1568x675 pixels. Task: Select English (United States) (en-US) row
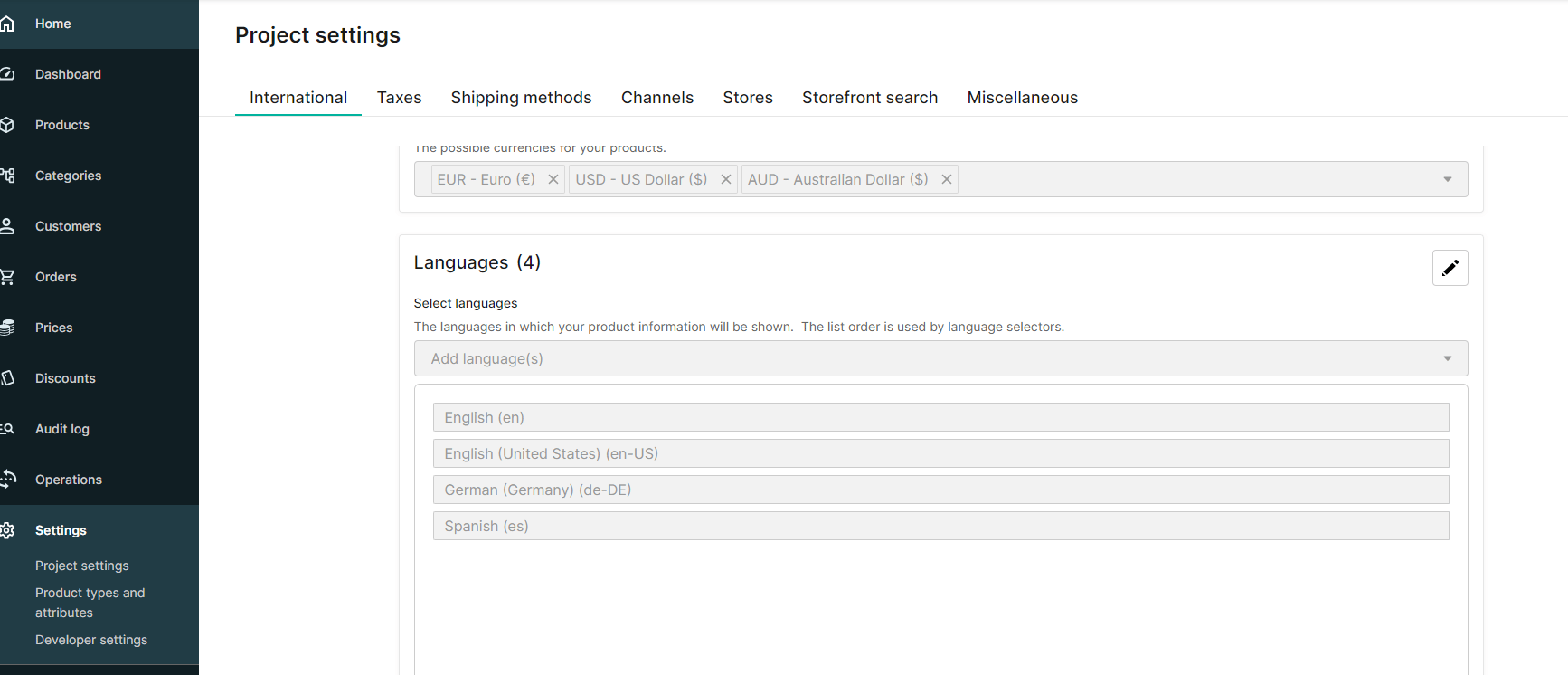pos(940,453)
